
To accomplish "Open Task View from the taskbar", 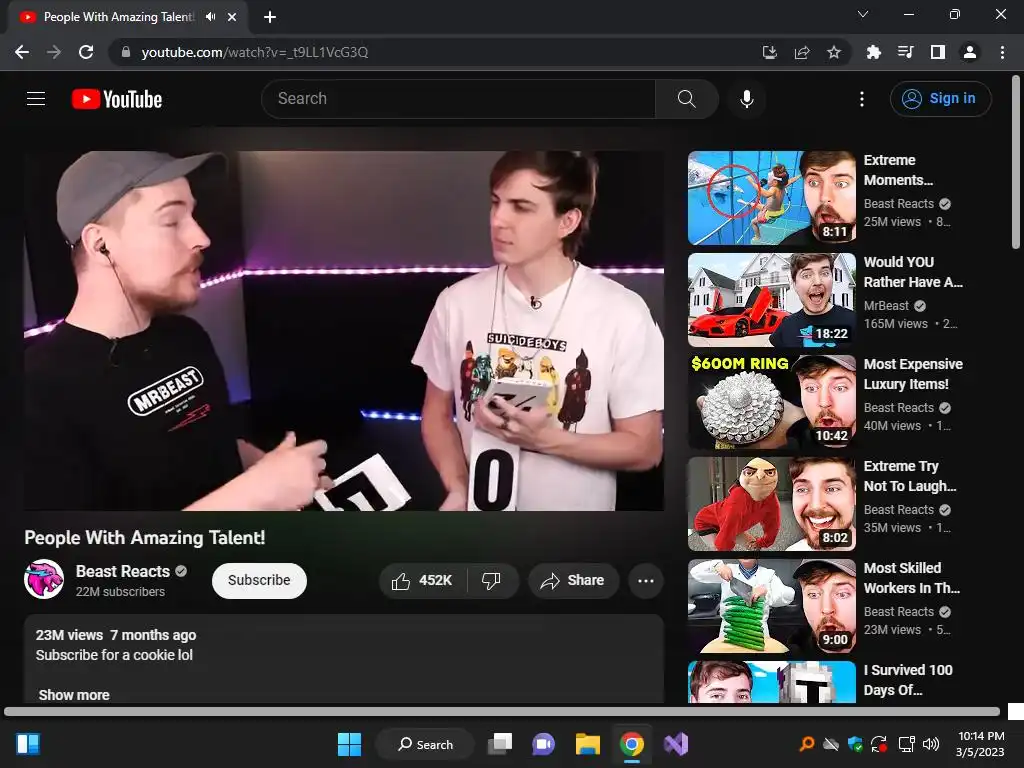I will pyautogui.click(x=500, y=744).
